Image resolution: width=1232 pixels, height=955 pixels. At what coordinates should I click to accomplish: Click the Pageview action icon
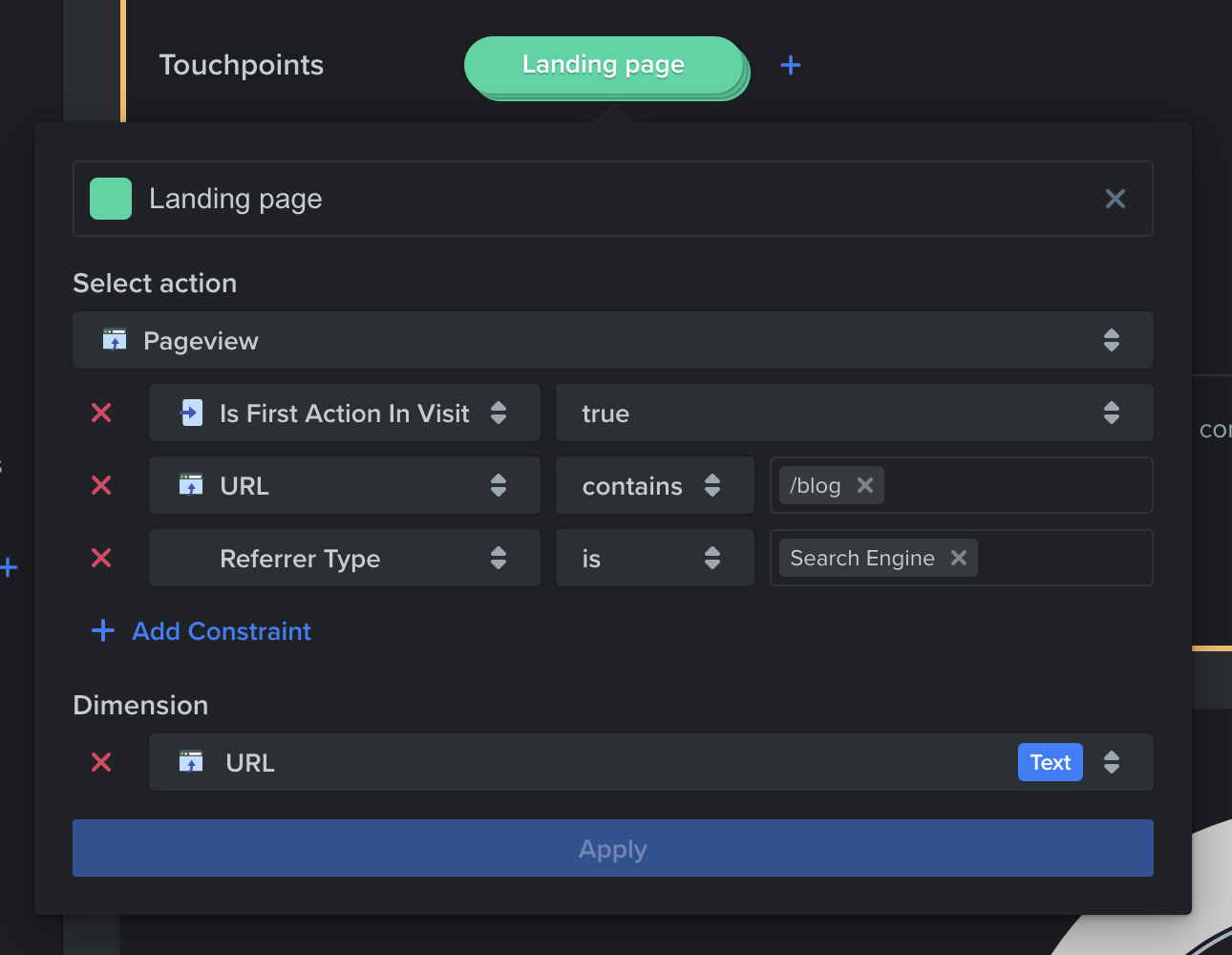coord(115,340)
